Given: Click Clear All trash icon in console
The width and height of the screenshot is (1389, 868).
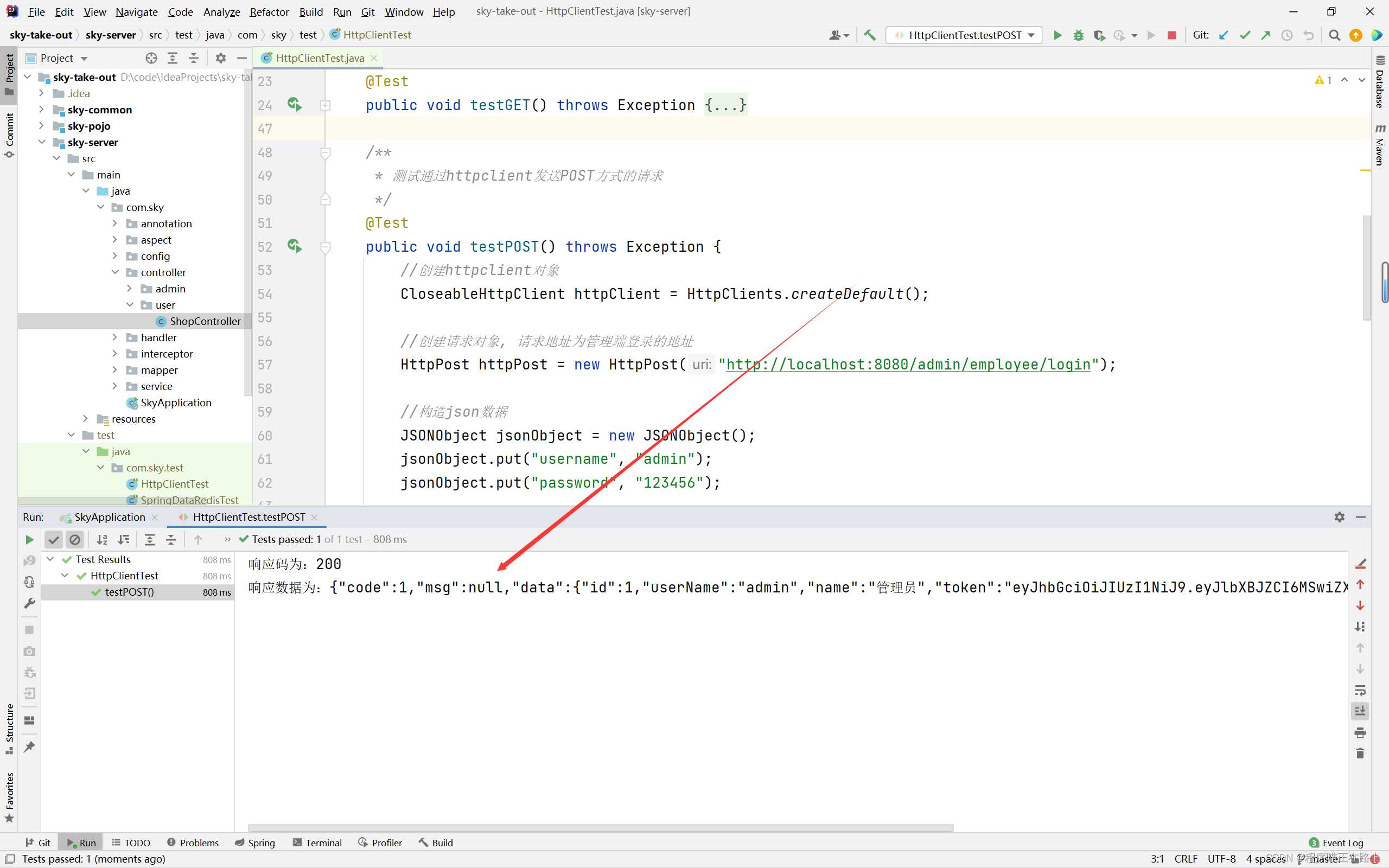Looking at the screenshot, I should (x=1360, y=753).
